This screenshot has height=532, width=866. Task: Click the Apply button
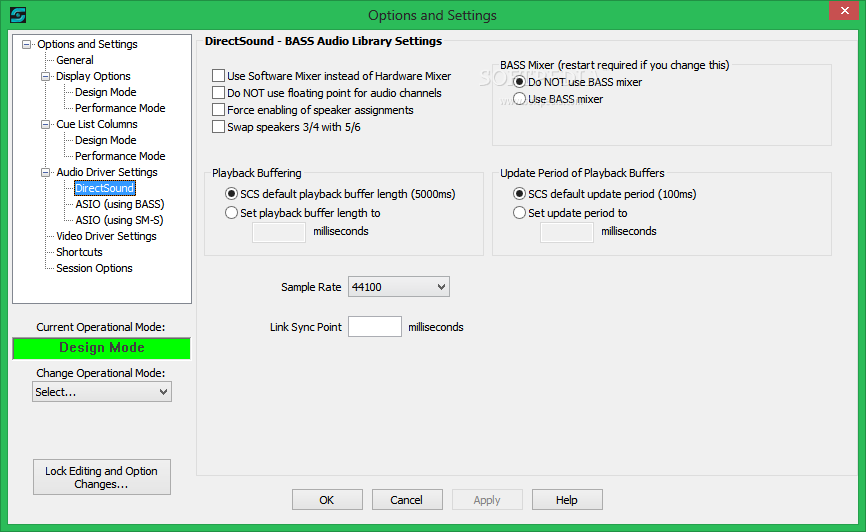pos(487,499)
